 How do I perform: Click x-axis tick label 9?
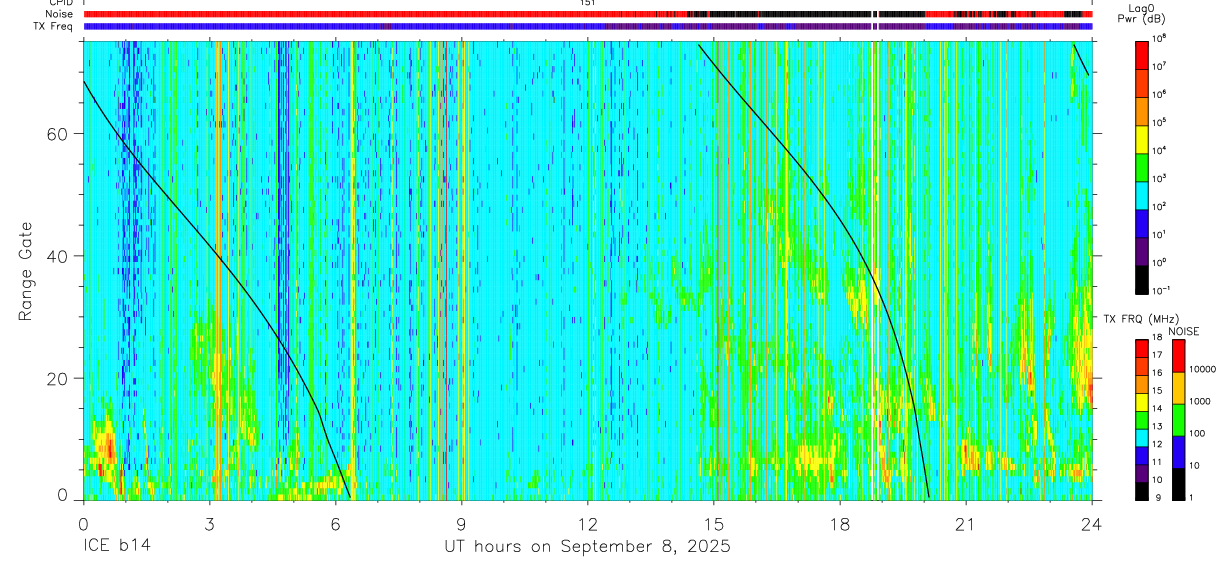(x=462, y=523)
